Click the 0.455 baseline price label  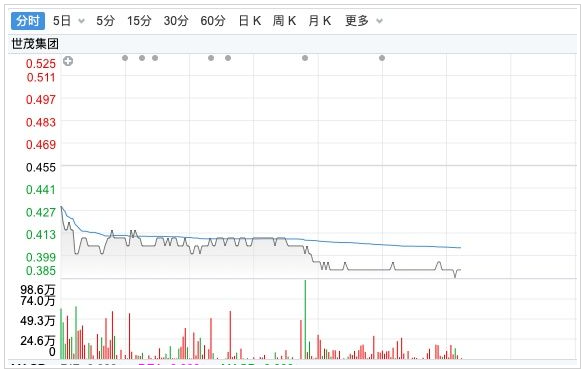tap(41, 167)
